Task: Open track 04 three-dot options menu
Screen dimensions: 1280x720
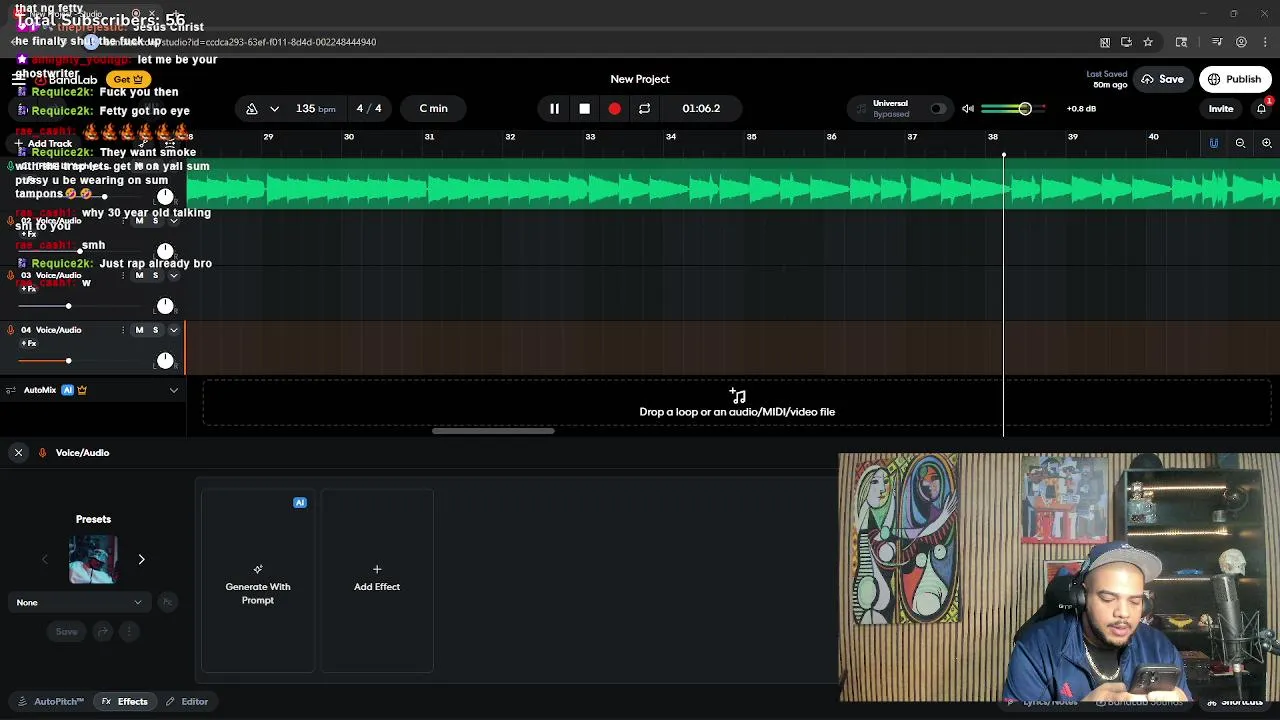Action: (123, 330)
